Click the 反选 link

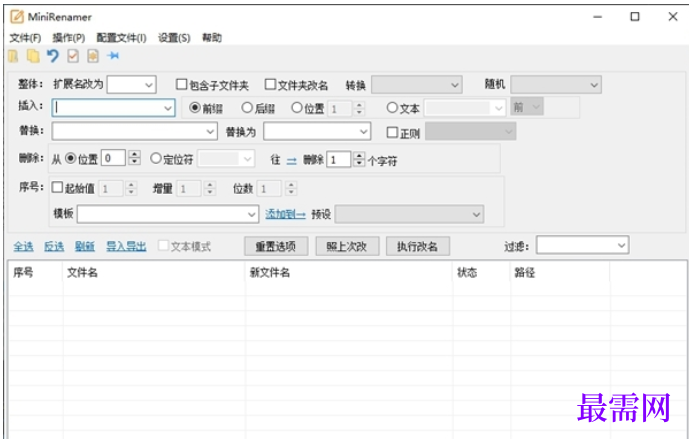coord(54,247)
